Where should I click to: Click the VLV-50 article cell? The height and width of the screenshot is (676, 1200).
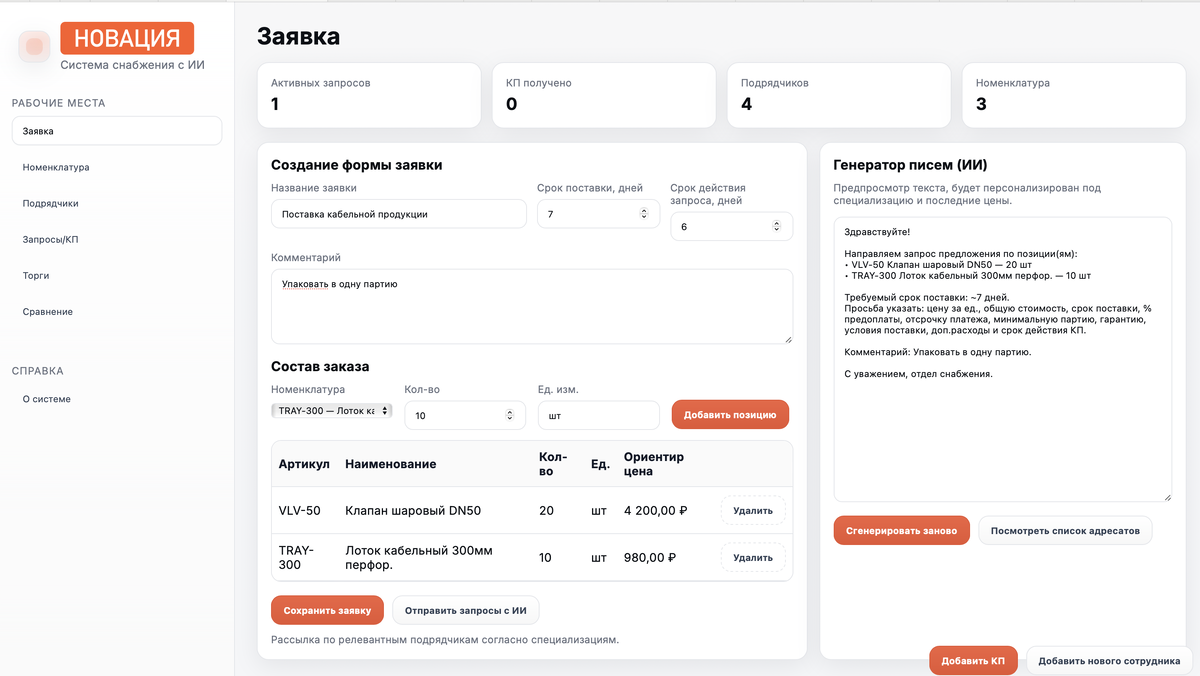pos(300,510)
